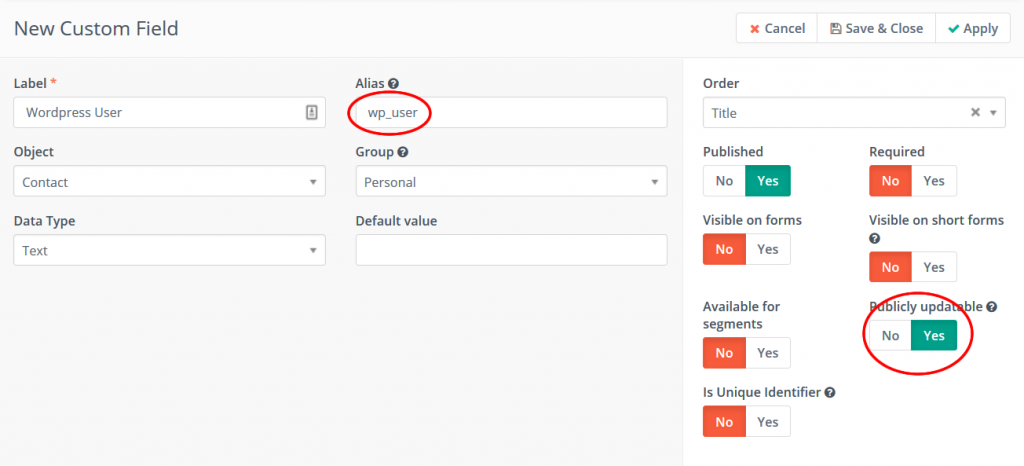Click the Alias help question mark icon
Screen dimensions: 1024x466
(x=393, y=83)
